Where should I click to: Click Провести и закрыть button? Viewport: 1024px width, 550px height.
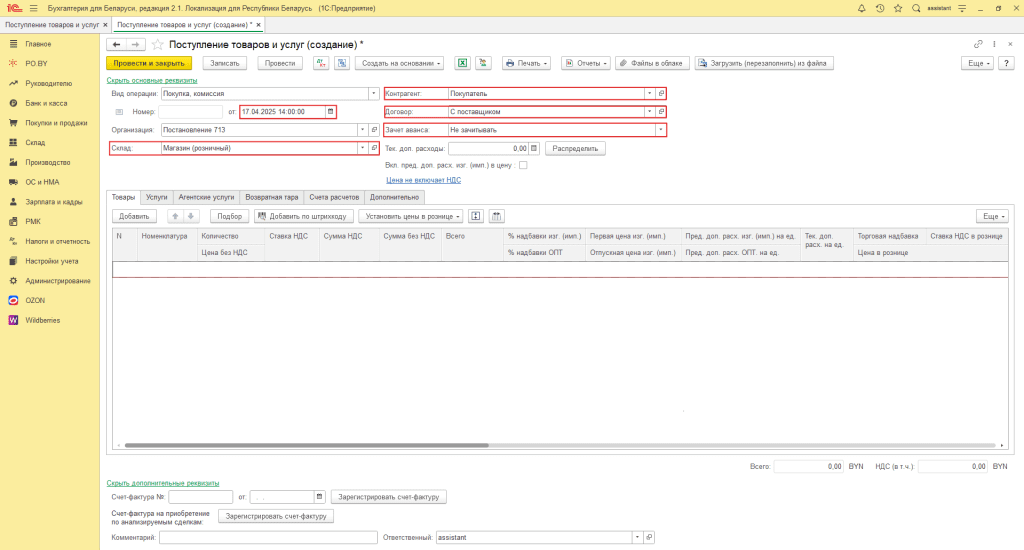click(x=149, y=63)
